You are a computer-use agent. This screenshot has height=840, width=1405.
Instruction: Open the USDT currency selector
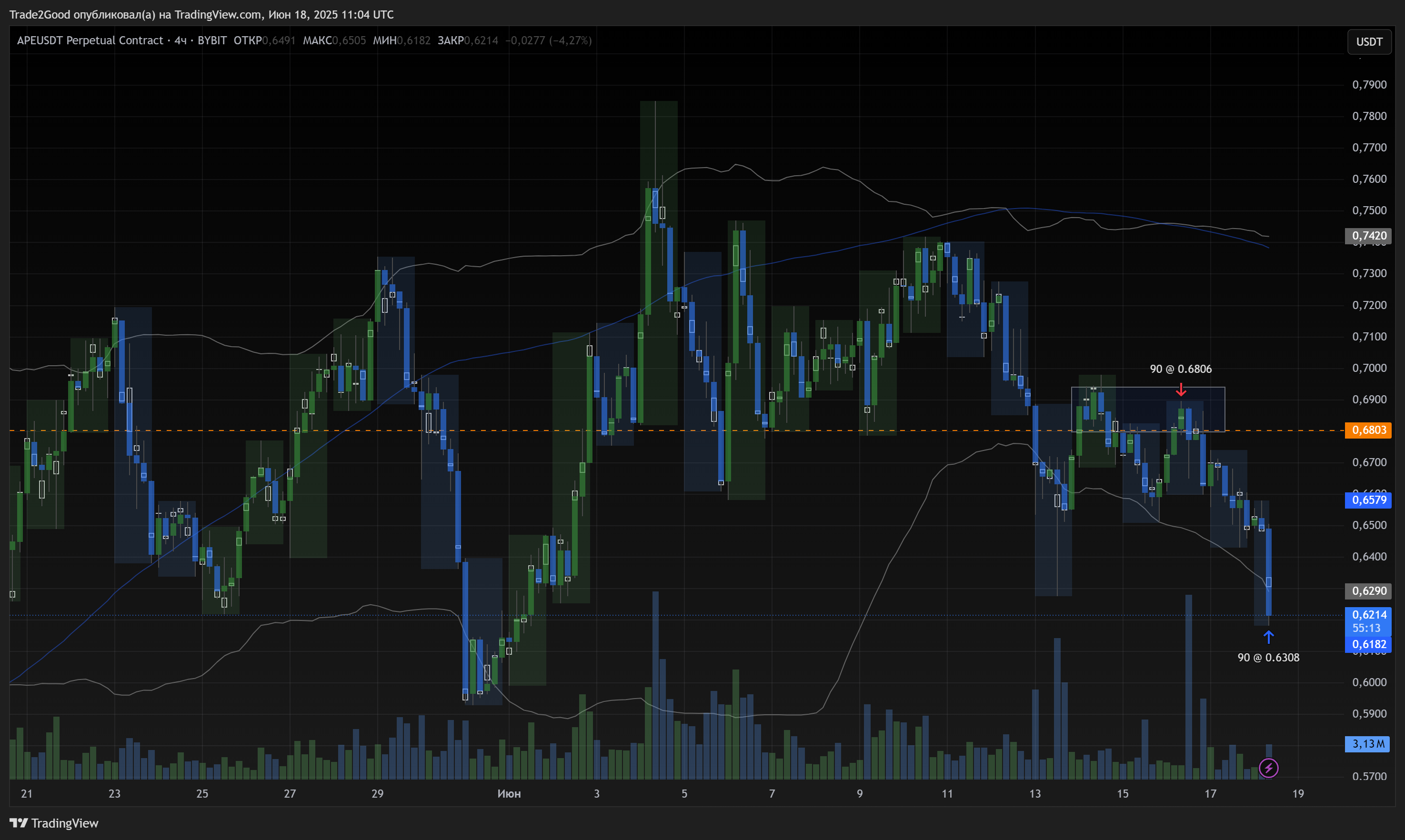(1369, 42)
